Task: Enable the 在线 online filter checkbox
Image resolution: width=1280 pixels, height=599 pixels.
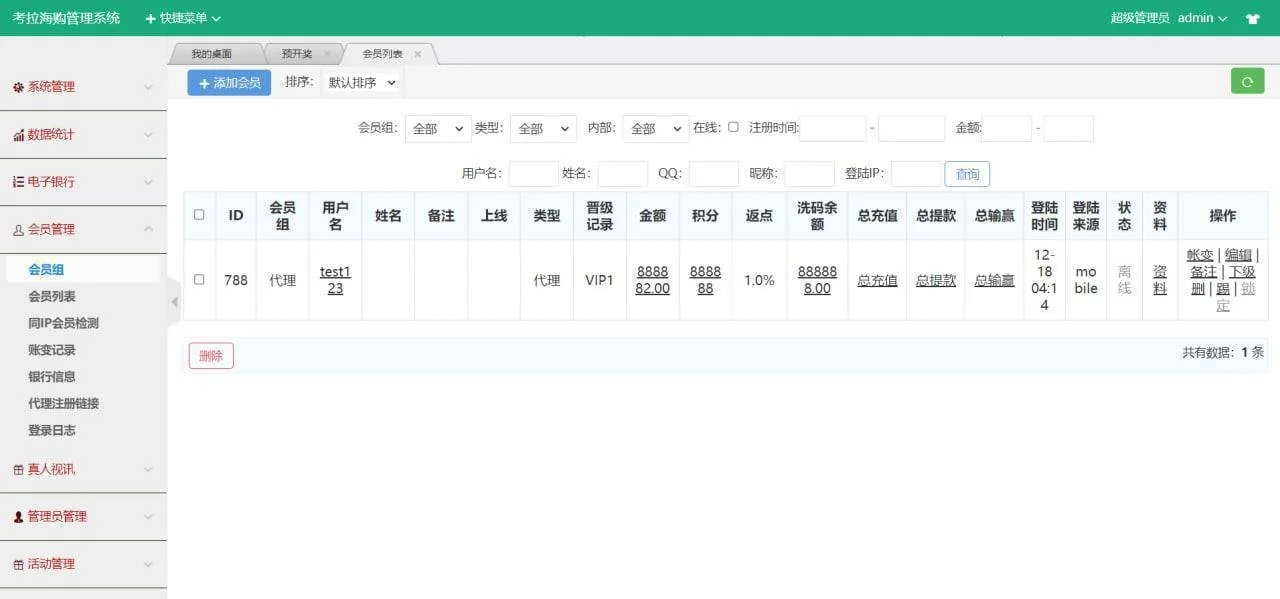Action: 733,127
